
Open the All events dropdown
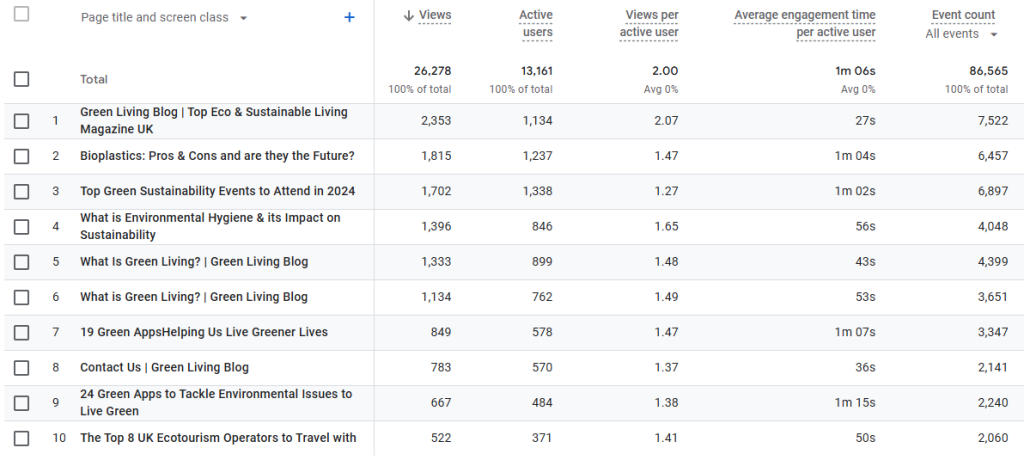pyautogui.click(x=961, y=34)
